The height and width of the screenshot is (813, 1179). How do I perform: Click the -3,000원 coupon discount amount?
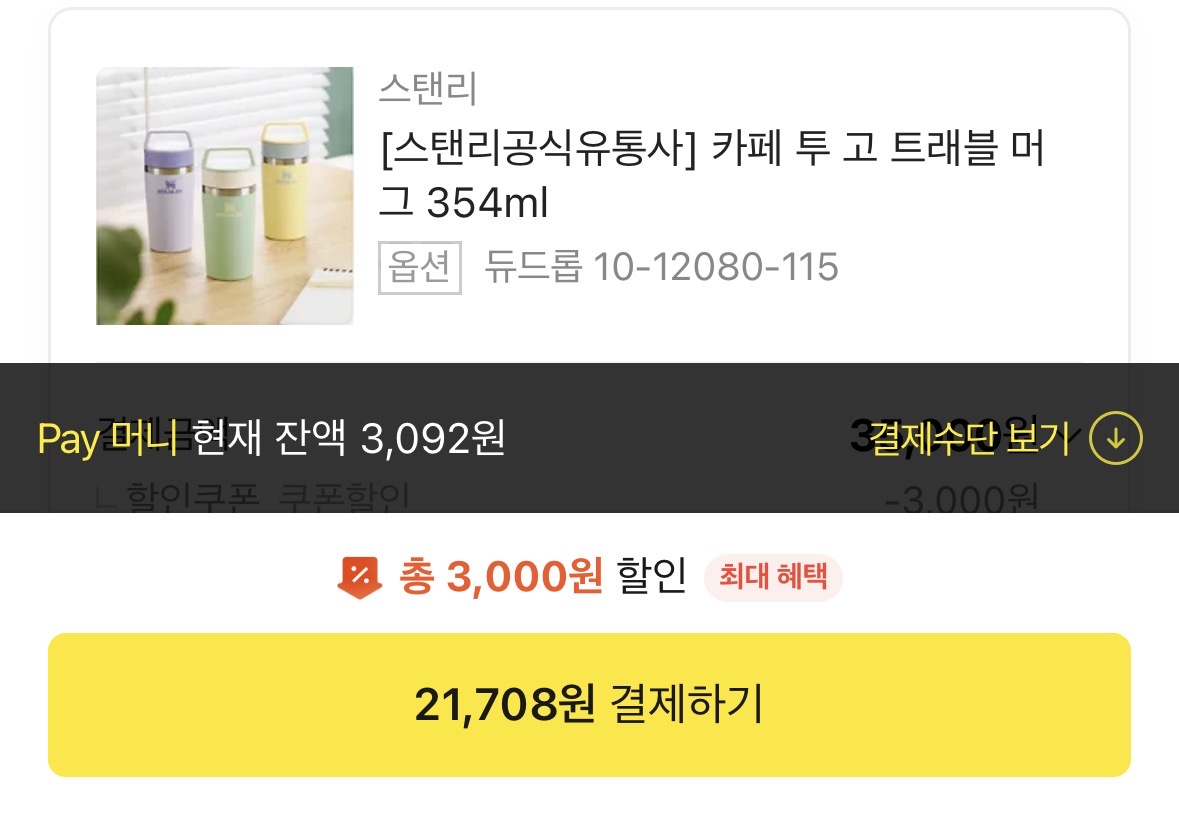[x=962, y=498]
